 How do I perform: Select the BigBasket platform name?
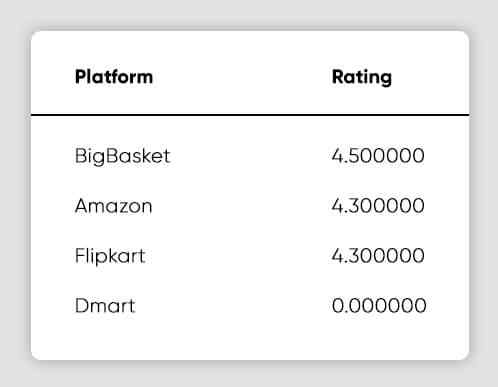(x=123, y=156)
